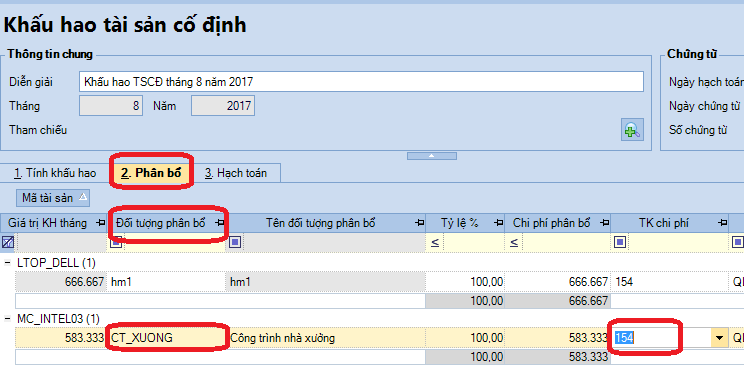744x368 pixels.
Task: Open filter operator for Đối tượng phân bổ
Action: [x=116, y=243]
